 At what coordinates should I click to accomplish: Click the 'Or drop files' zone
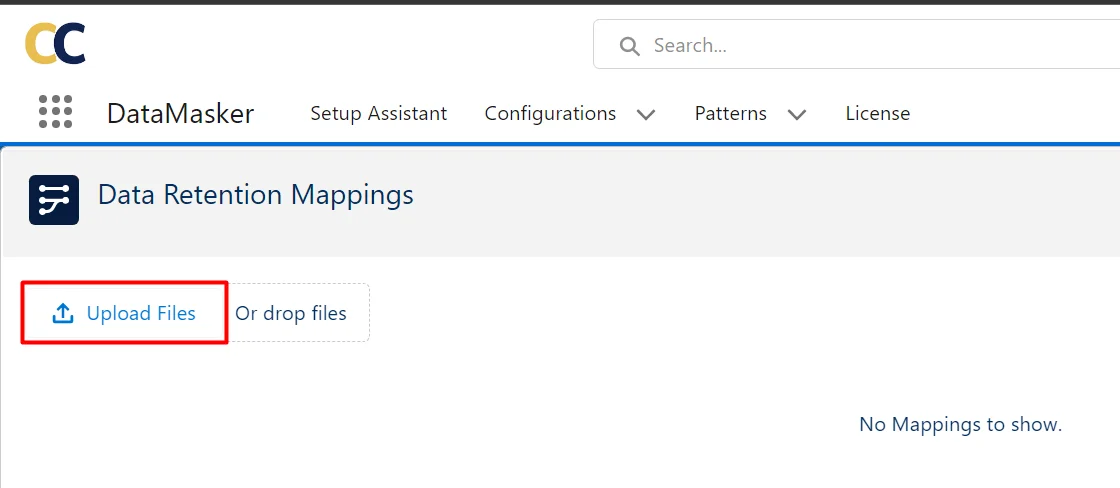291,313
